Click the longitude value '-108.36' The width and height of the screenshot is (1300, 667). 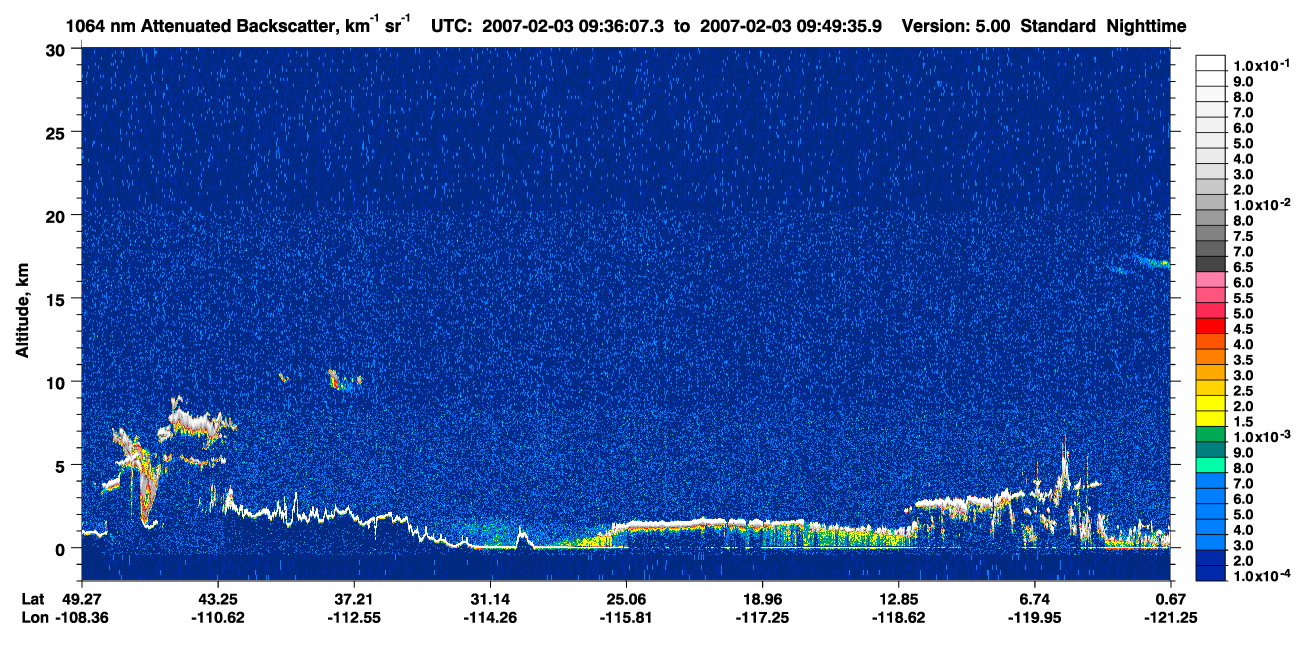[81, 617]
